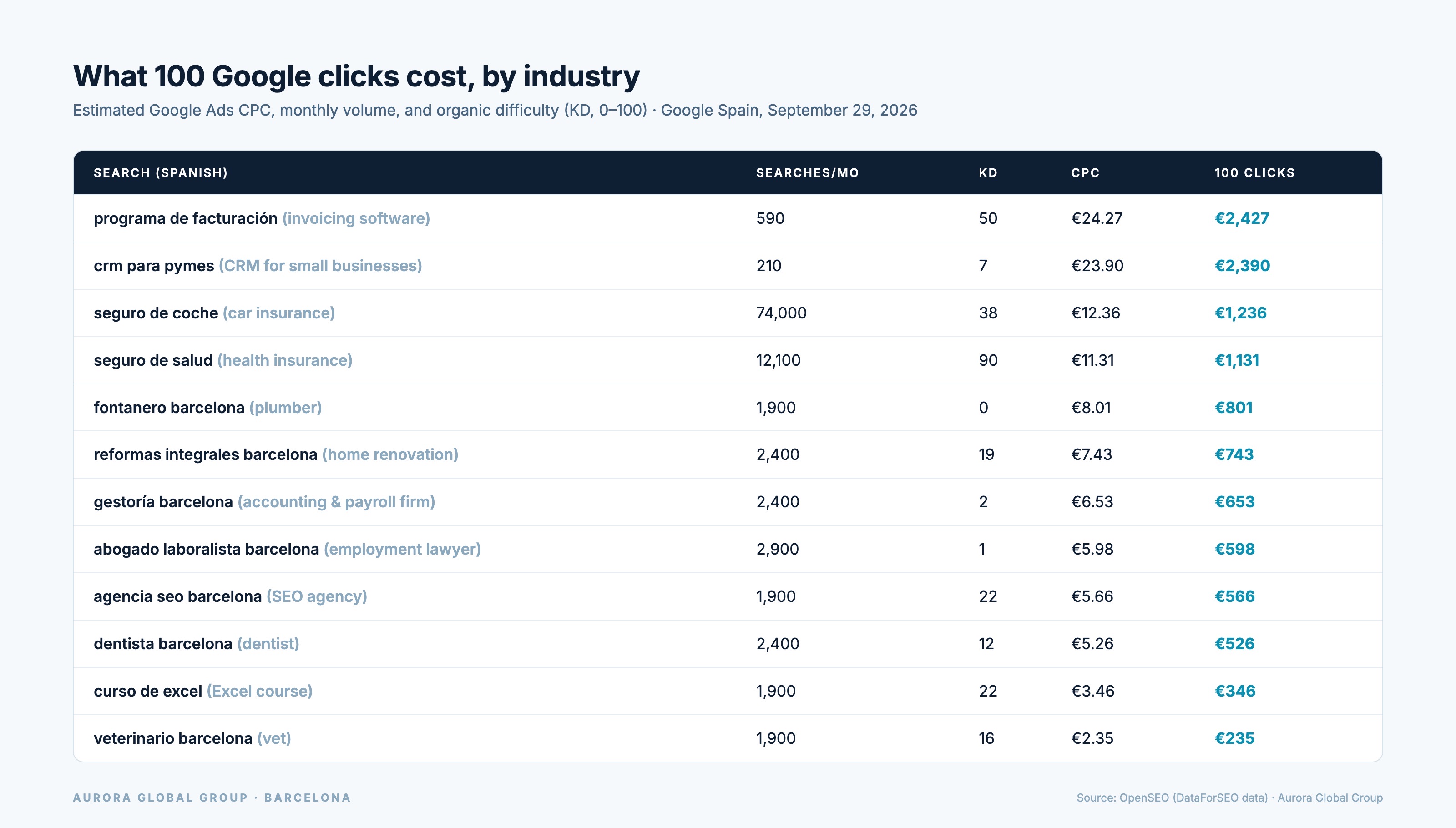Select 'seguro de coche' keyword cell
Viewport: 1456px width, 828px height.
(214, 313)
